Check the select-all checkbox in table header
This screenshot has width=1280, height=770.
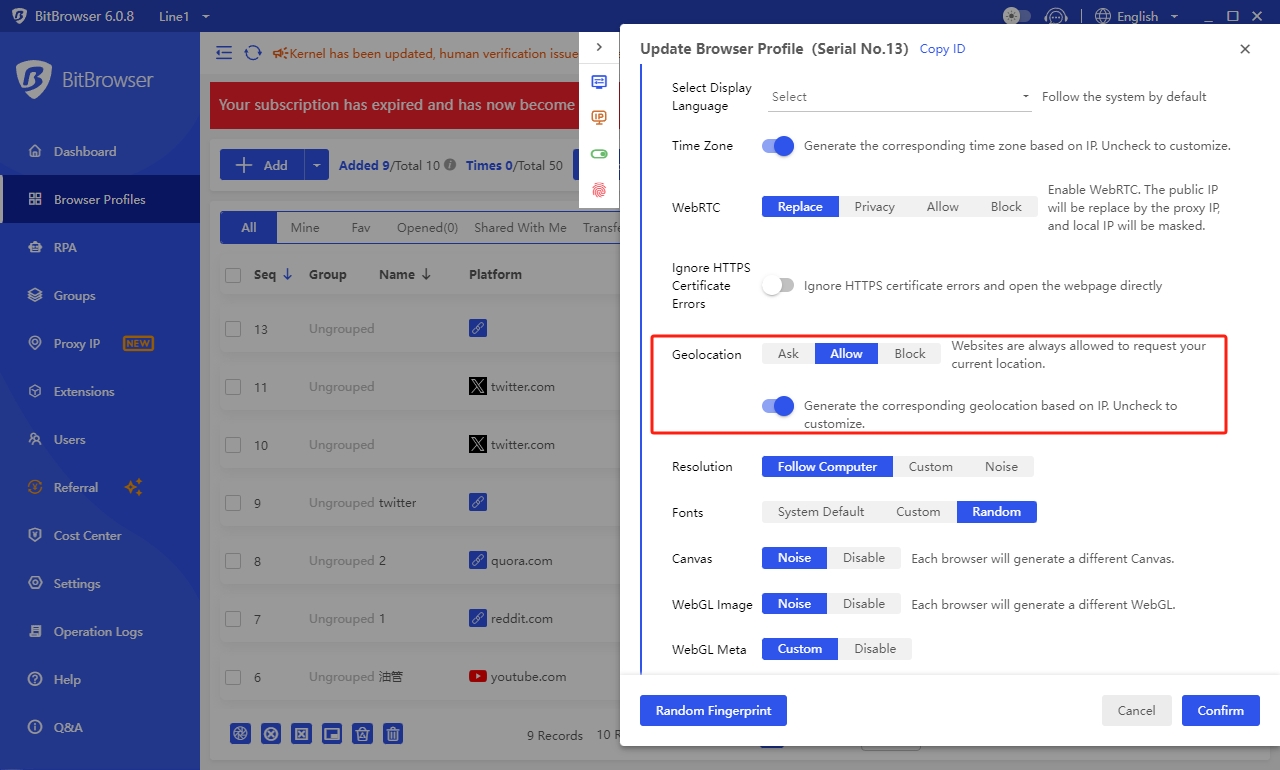[x=233, y=275]
